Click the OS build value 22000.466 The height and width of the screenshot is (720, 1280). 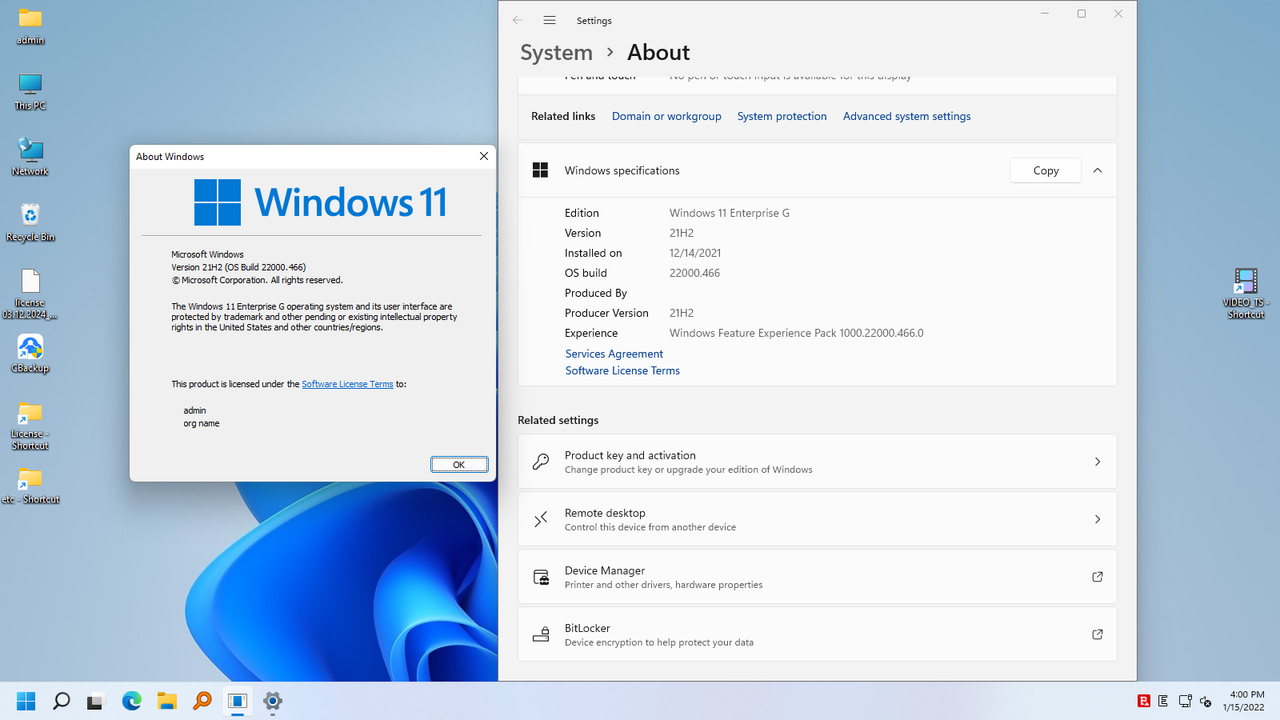[694, 273]
